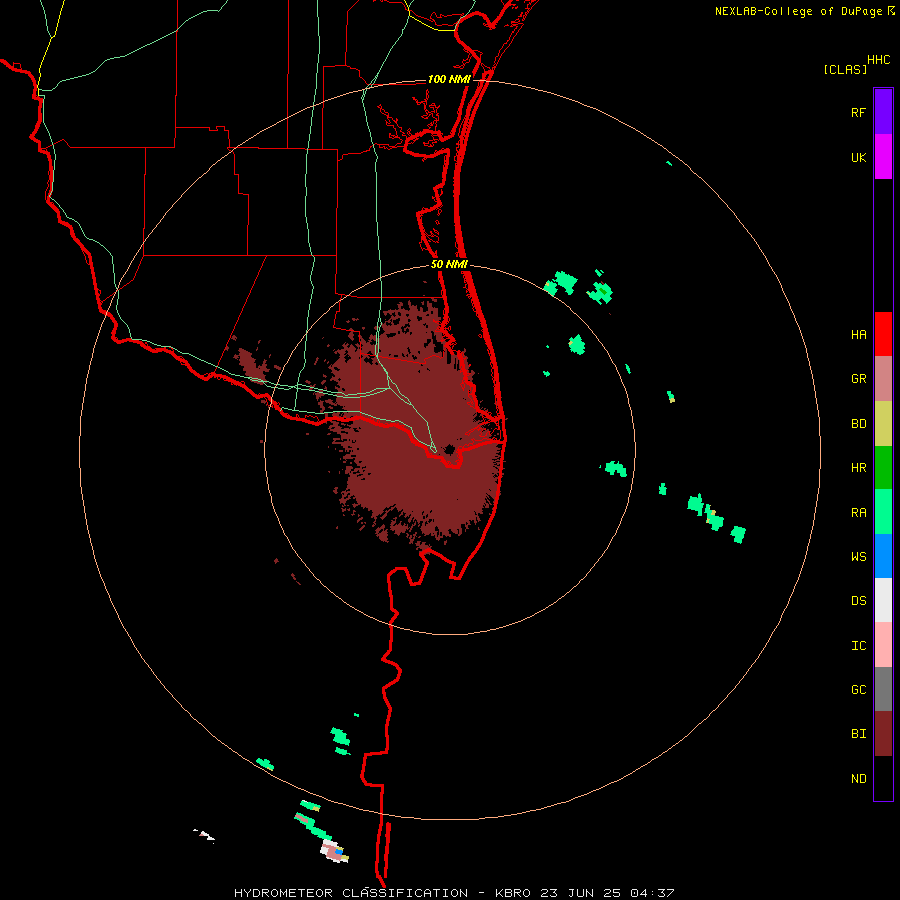Click the "BI" legend label
This screenshot has width=900, height=900.
click(858, 734)
